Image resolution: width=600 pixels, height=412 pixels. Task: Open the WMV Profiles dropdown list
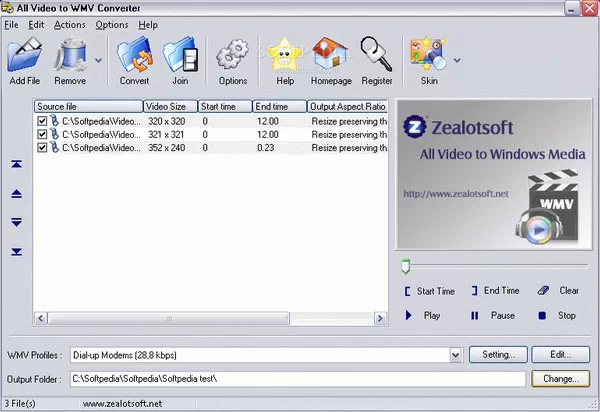[455, 355]
